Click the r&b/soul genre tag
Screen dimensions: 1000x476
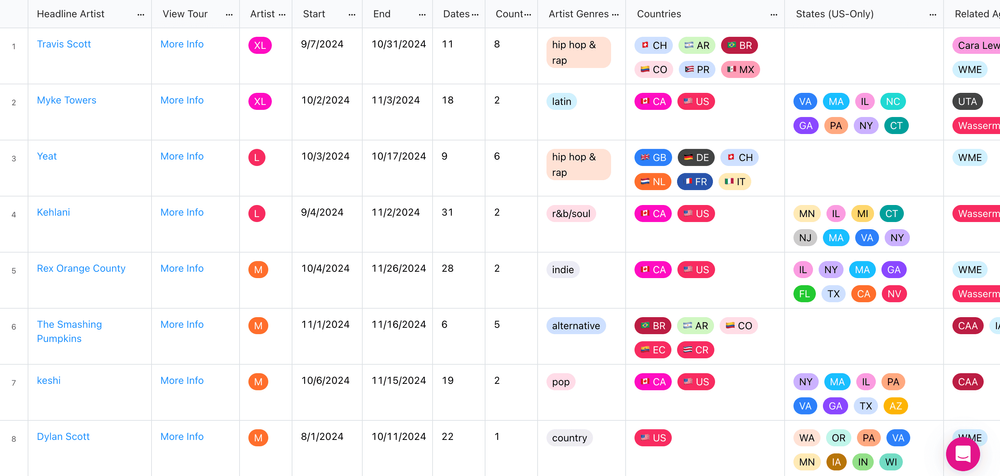tap(571, 214)
